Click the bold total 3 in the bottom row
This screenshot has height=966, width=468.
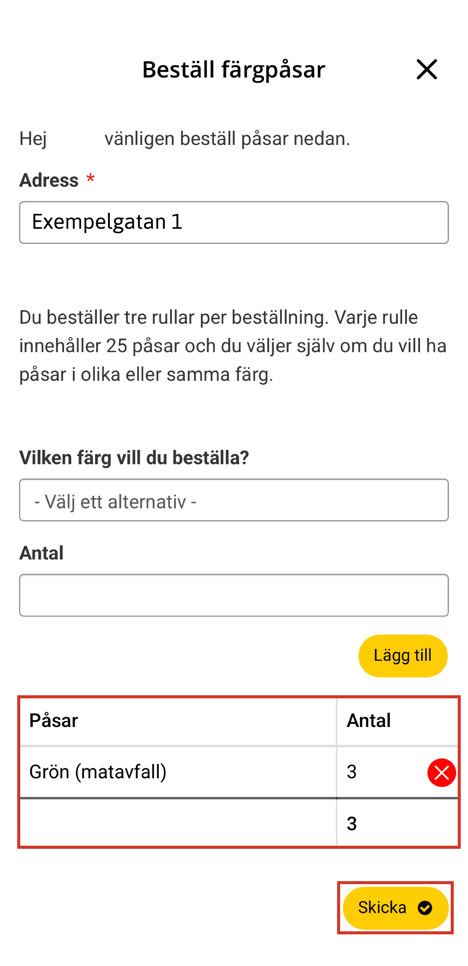pyautogui.click(x=352, y=824)
